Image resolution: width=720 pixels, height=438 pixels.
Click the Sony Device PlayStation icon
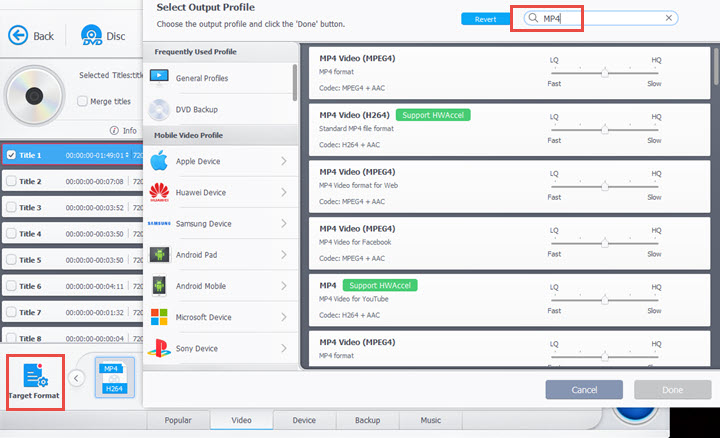(x=159, y=348)
